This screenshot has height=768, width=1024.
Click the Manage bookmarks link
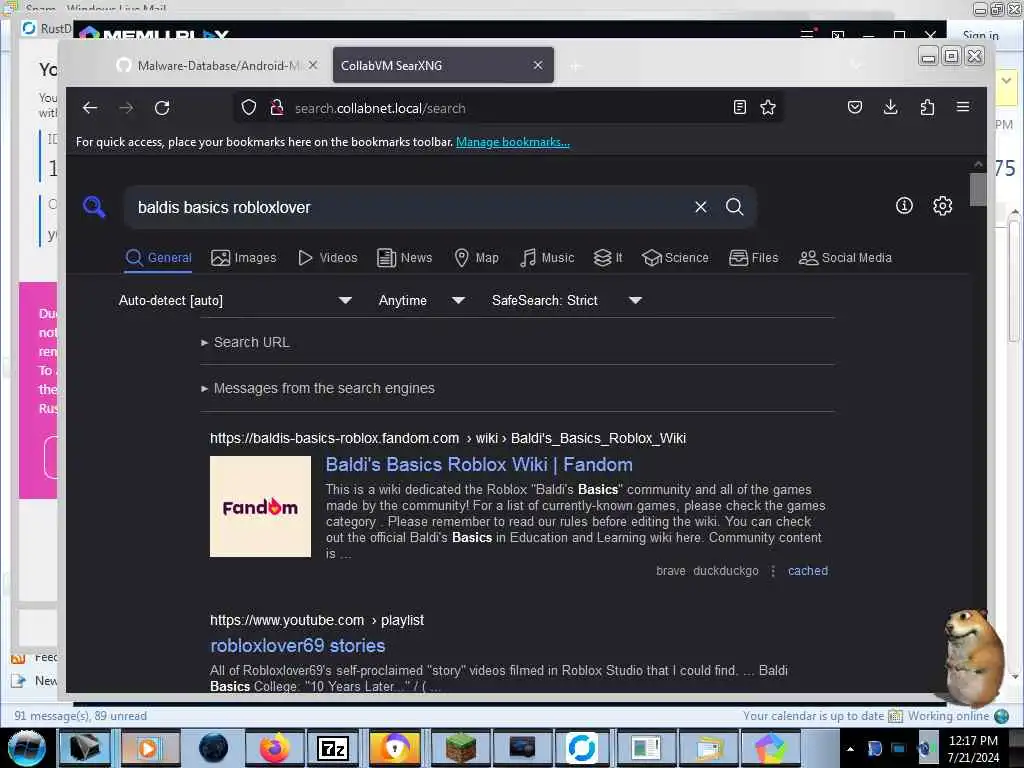(x=513, y=142)
